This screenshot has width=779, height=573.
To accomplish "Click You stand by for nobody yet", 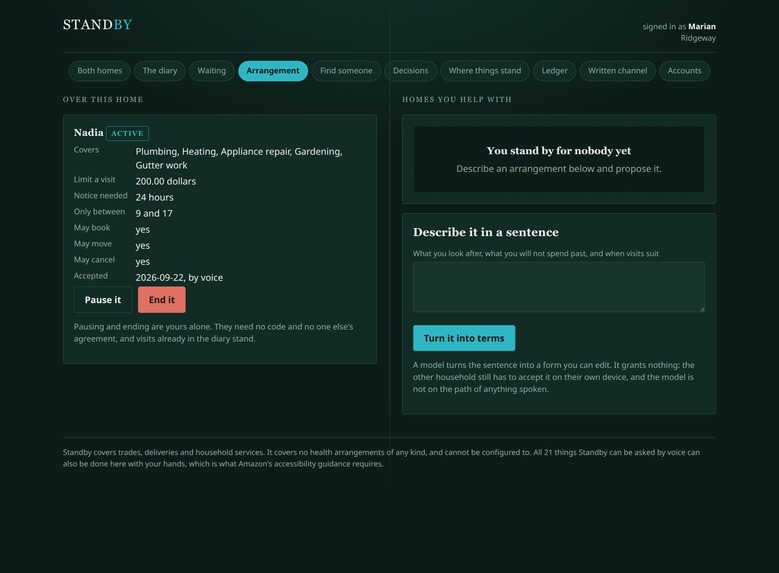I will point(559,151).
